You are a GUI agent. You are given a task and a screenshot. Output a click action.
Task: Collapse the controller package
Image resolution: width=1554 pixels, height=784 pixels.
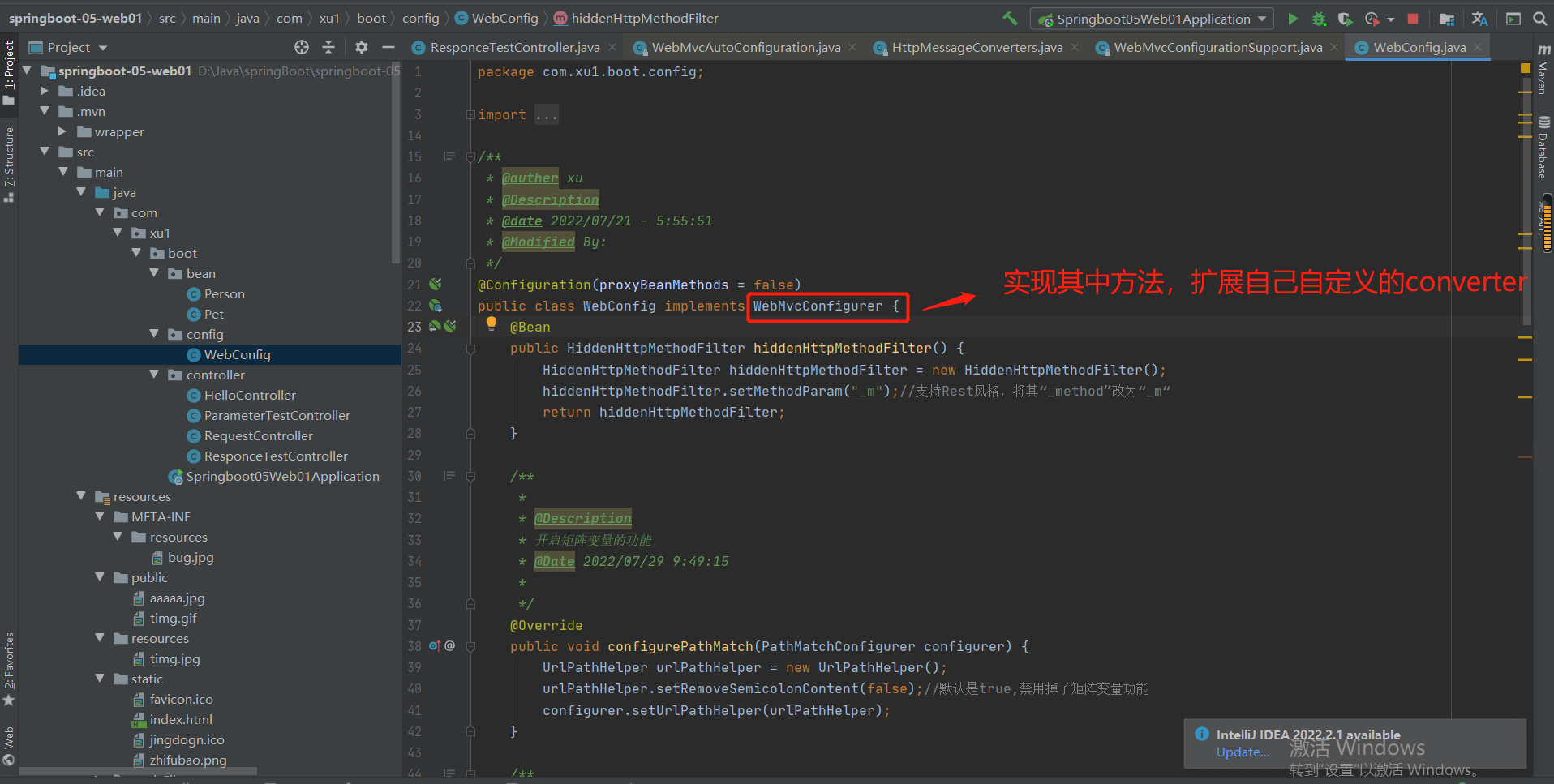click(154, 375)
